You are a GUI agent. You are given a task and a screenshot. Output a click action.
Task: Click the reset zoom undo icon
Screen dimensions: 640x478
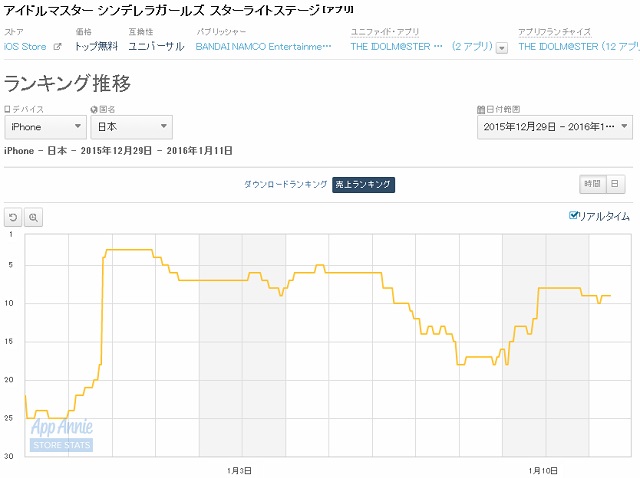[x=13, y=217]
